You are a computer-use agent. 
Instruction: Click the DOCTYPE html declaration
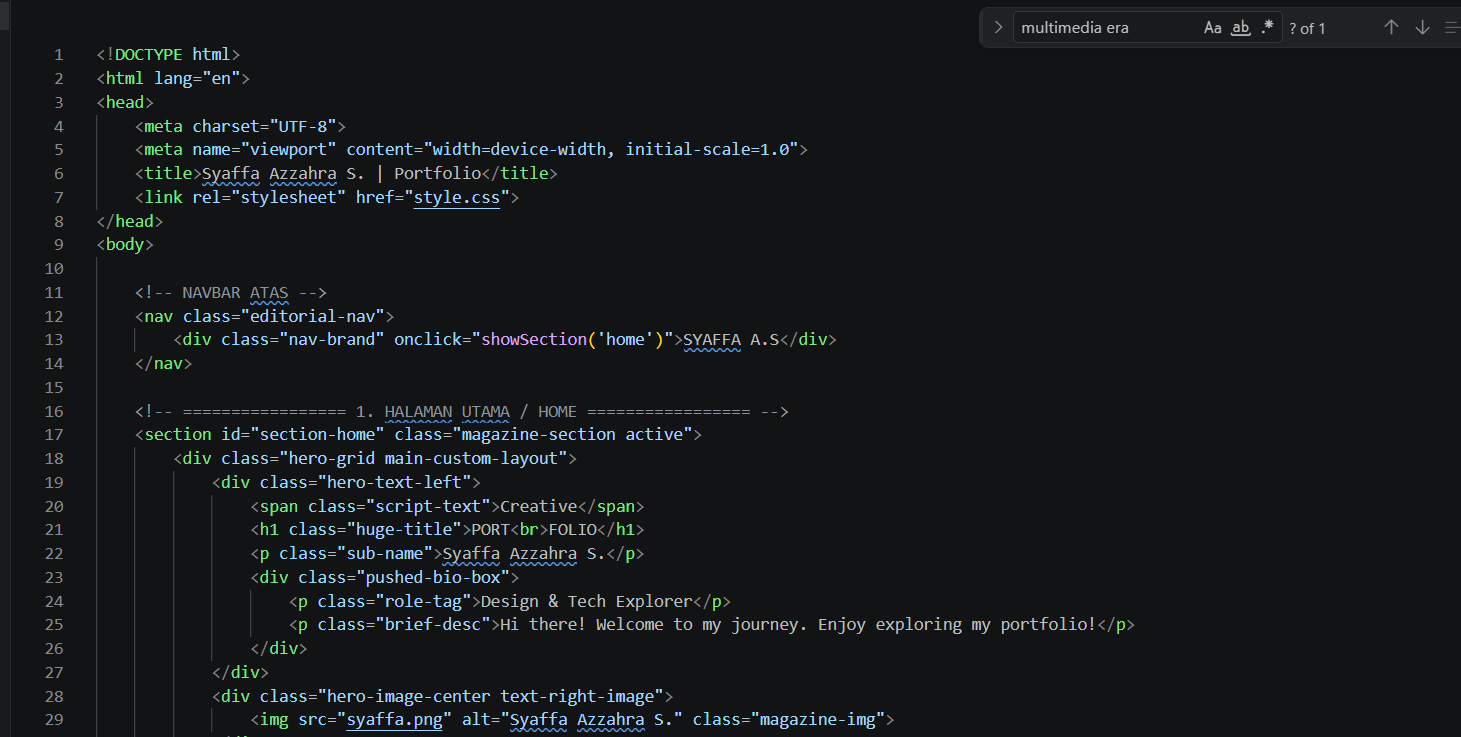168,55
